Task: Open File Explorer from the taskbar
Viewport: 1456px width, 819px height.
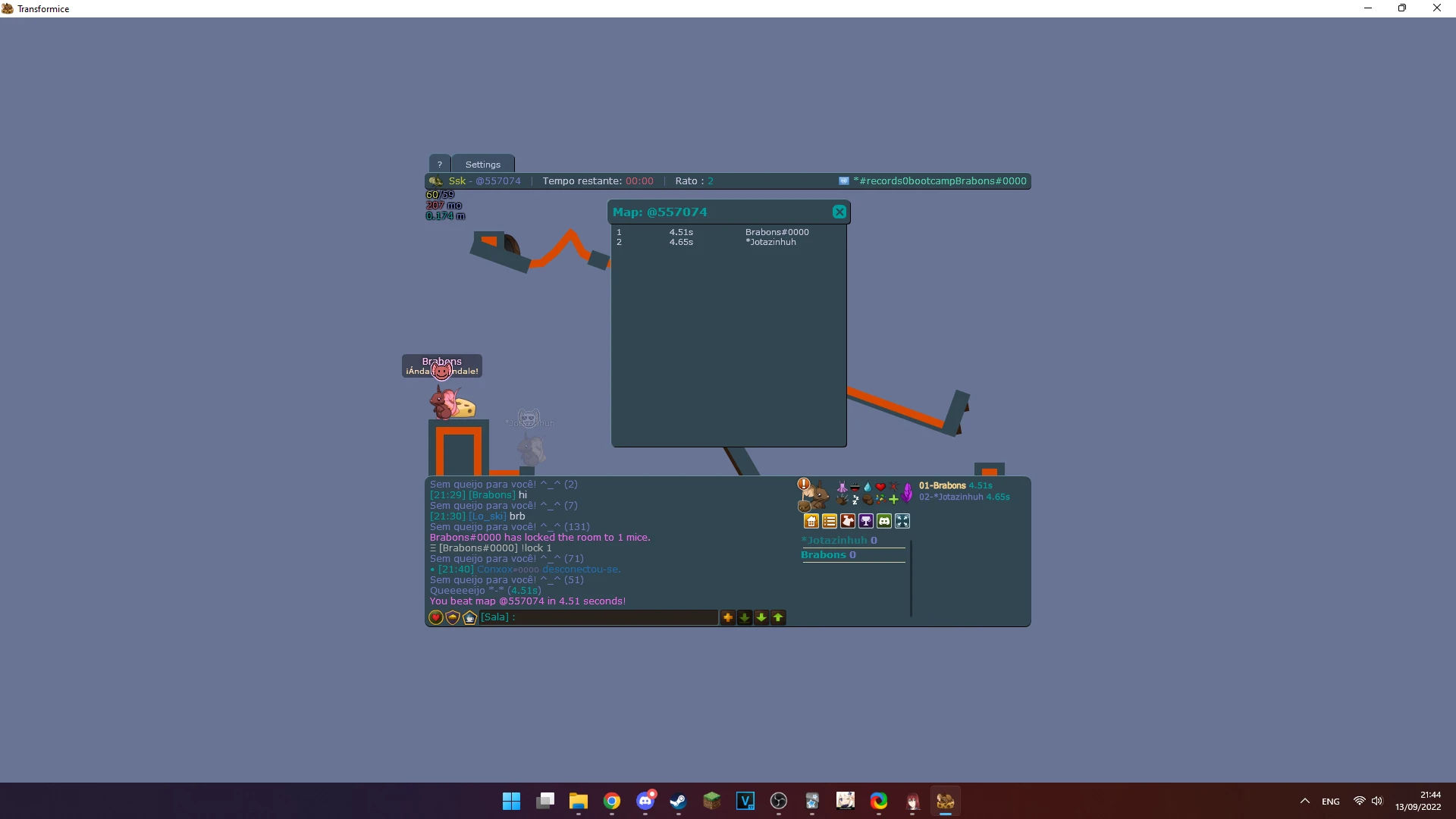Action: (579, 802)
